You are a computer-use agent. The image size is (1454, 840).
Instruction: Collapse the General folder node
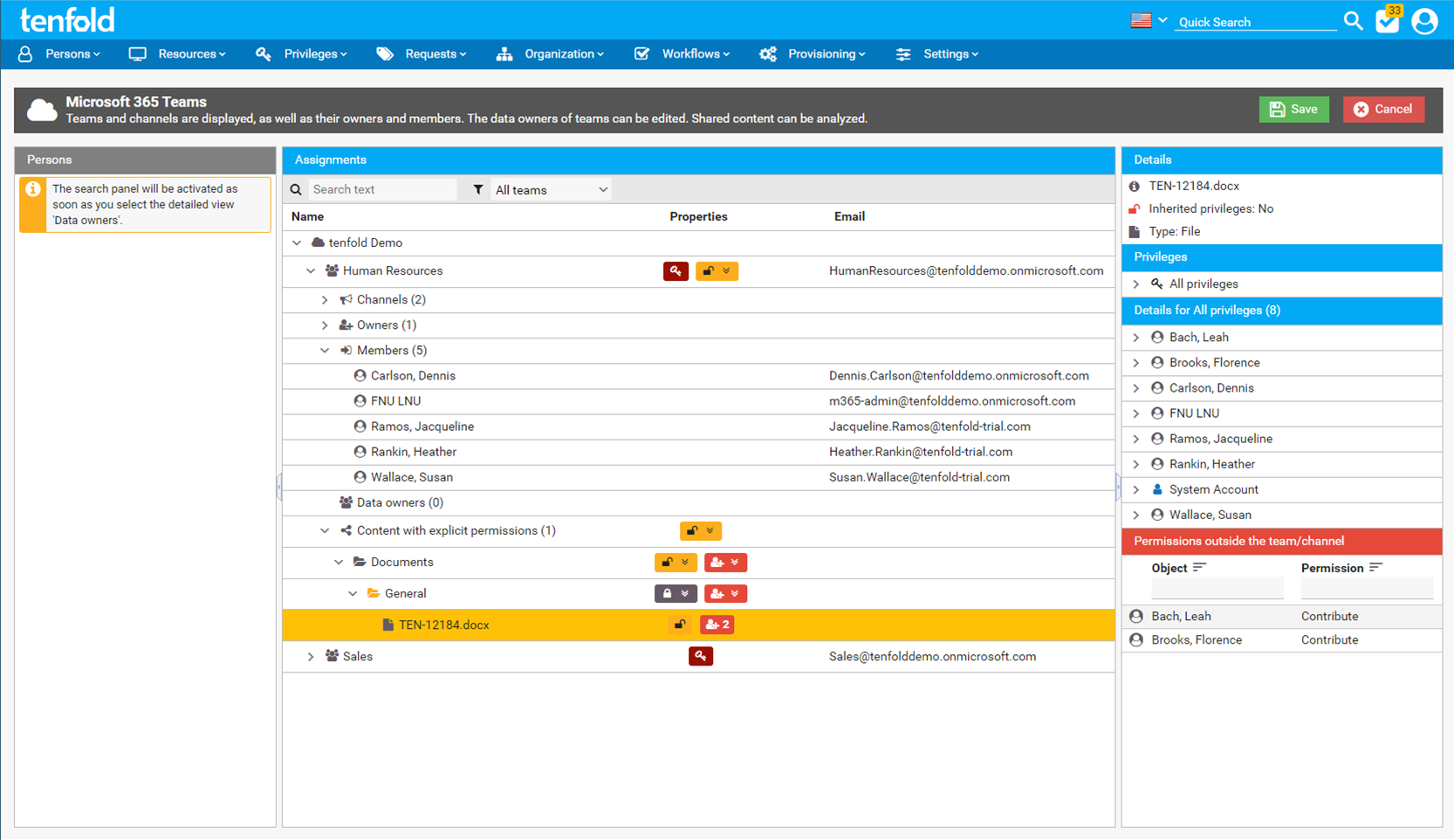coord(353,594)
